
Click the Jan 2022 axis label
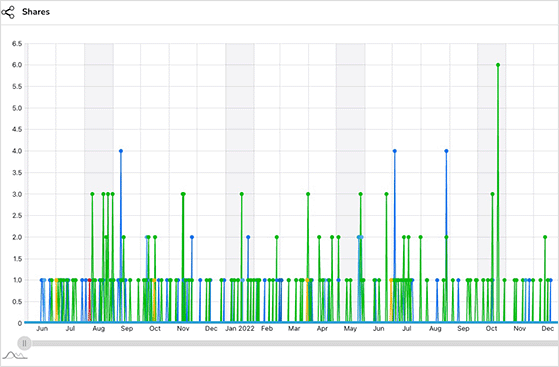pyautogui.click(x=240, y=328)
